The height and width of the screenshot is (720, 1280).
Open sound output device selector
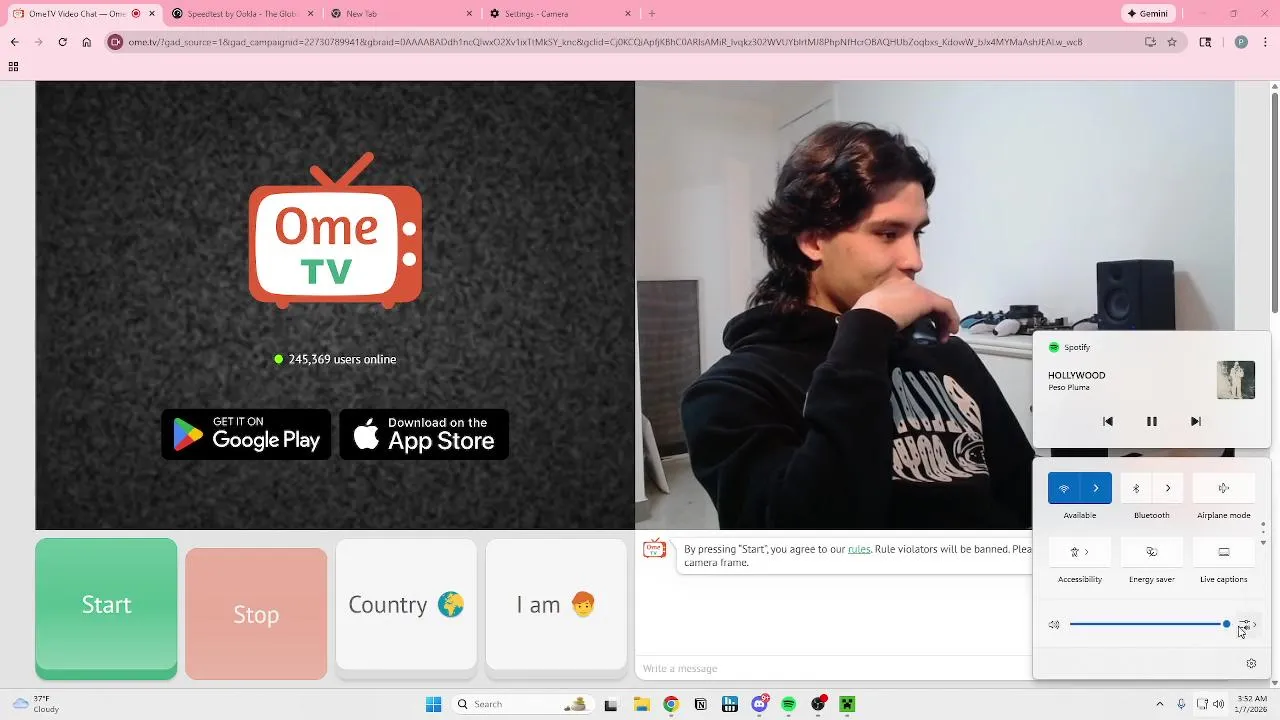1247,625
